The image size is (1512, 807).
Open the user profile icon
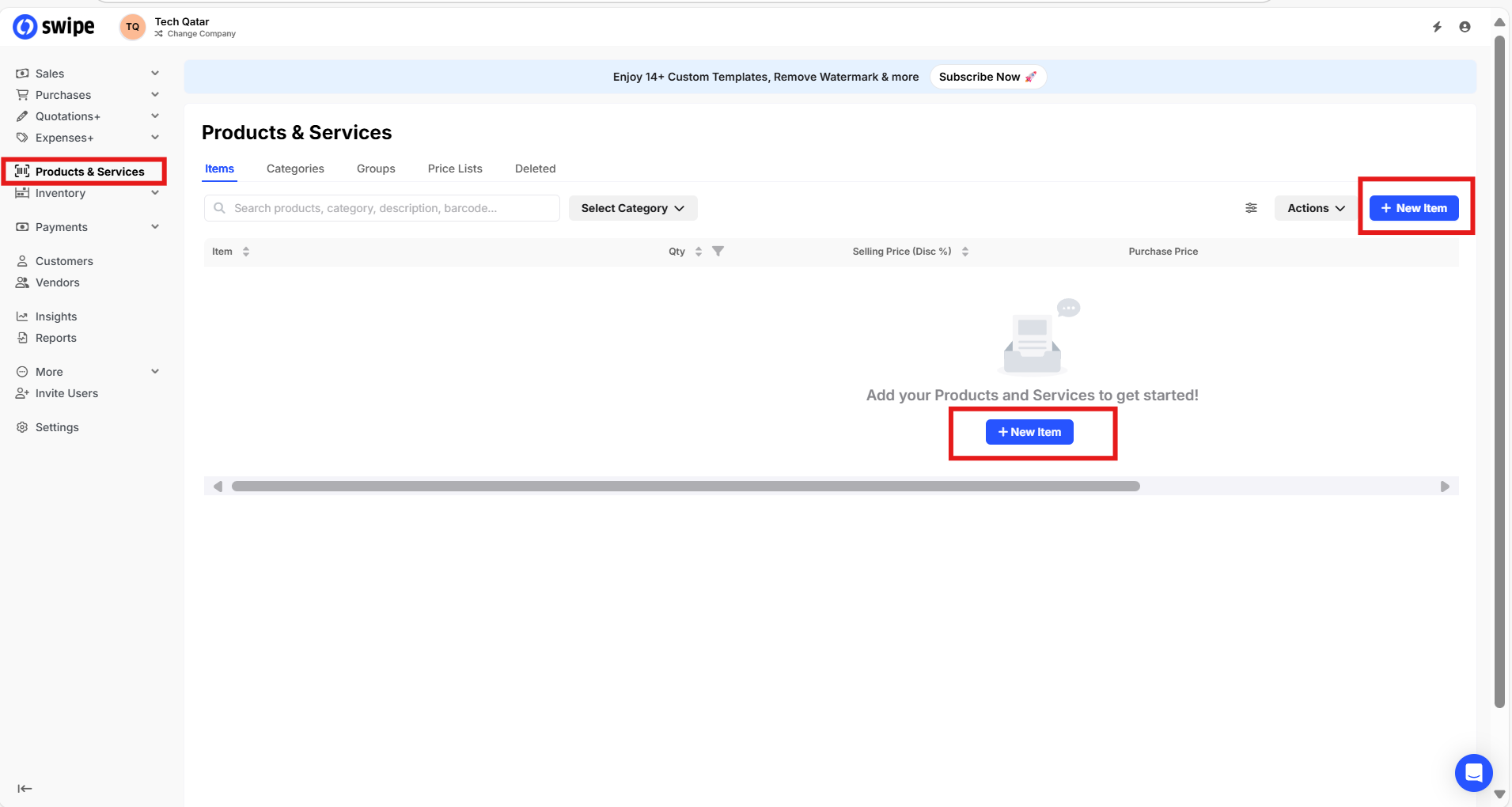pos(1465,27)
